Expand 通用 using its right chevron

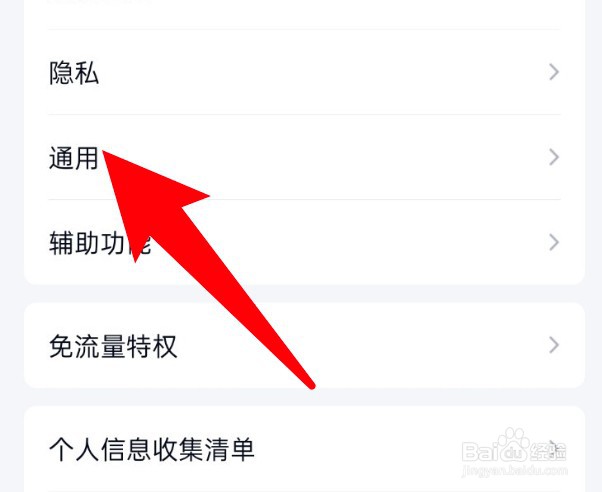(x=554, y=157)
